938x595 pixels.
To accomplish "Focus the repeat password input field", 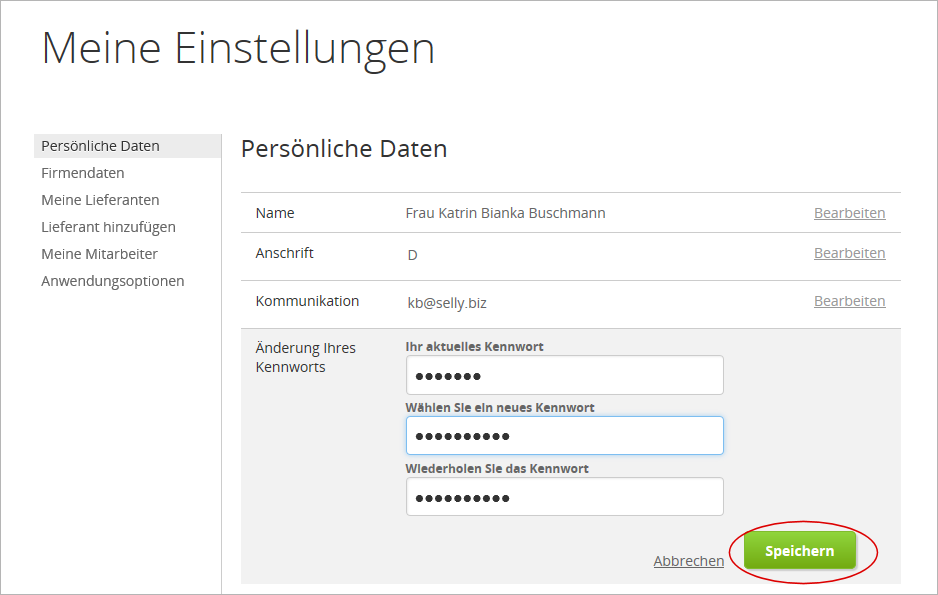I will pos(564,497).
